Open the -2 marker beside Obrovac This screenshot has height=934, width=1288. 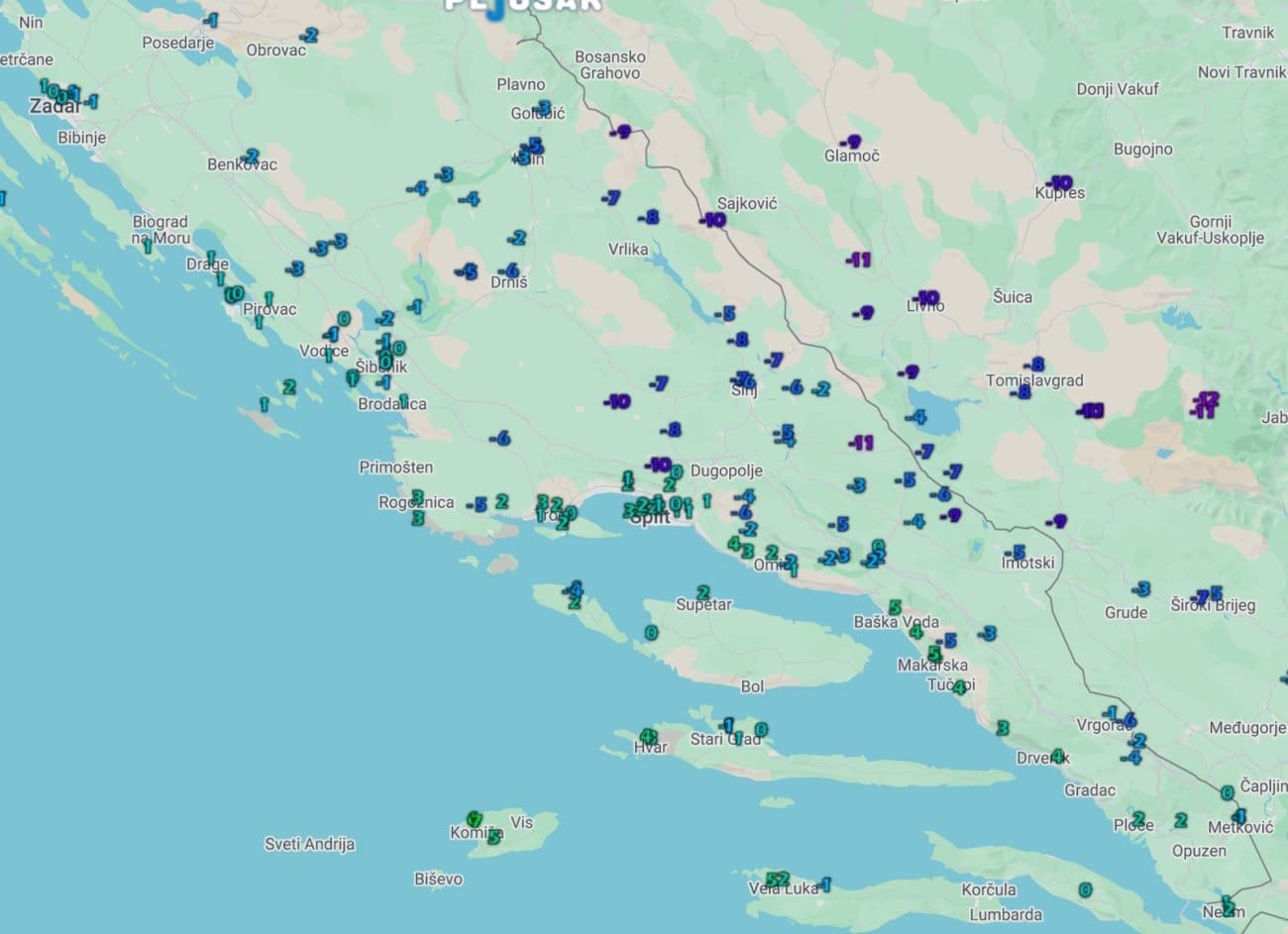tap(309, 35)
